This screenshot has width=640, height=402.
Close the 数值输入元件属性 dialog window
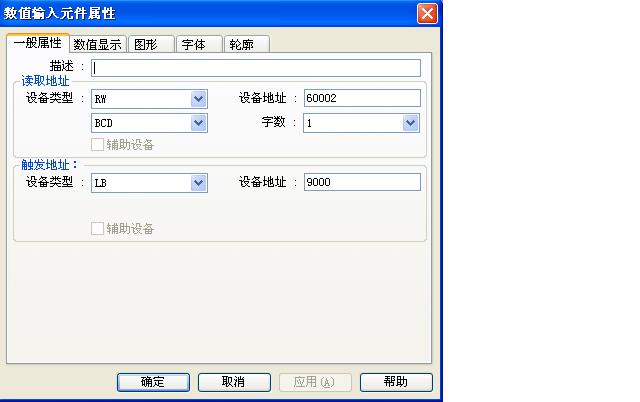427,13
